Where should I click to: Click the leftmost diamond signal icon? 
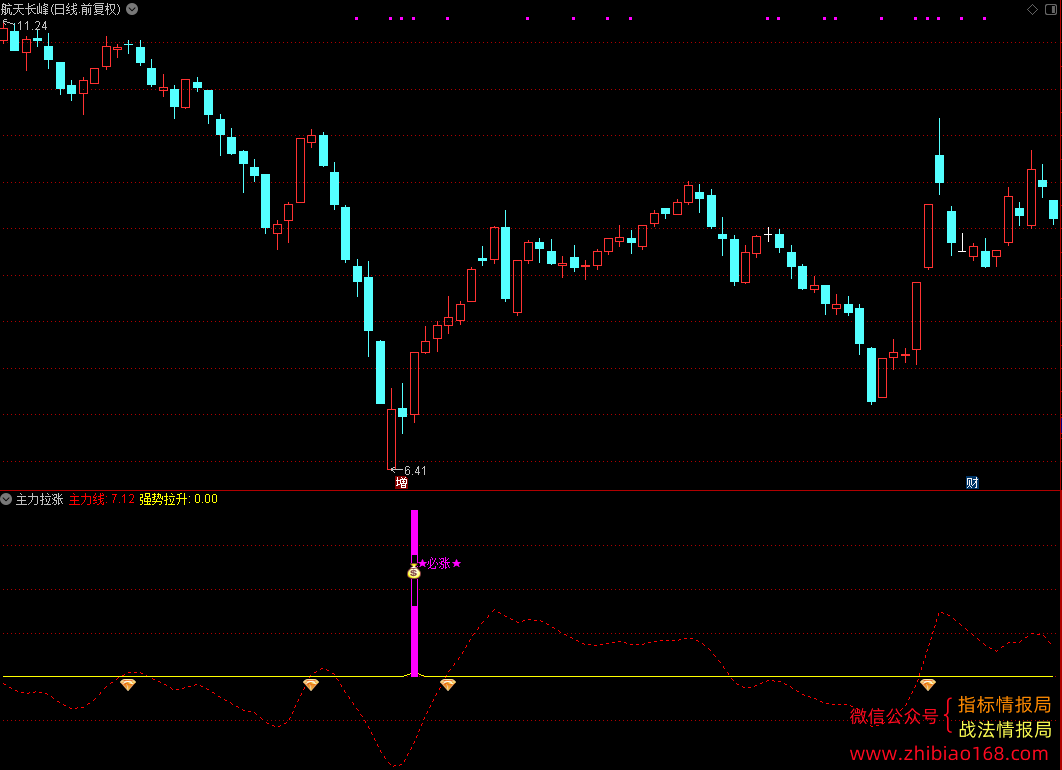click(128, 685)
